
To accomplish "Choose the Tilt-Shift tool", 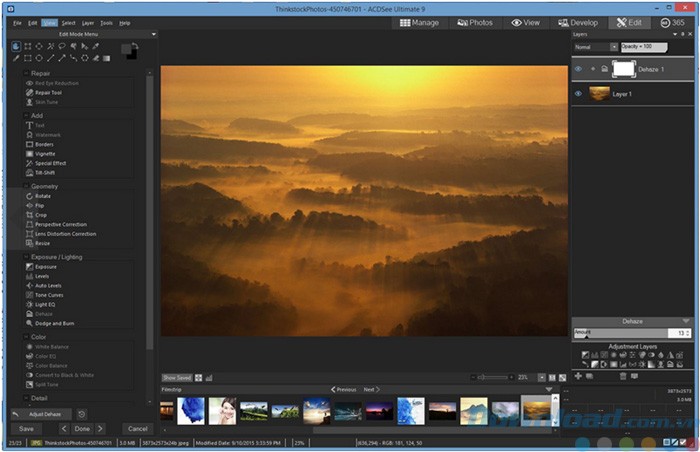I will point(45,172).
